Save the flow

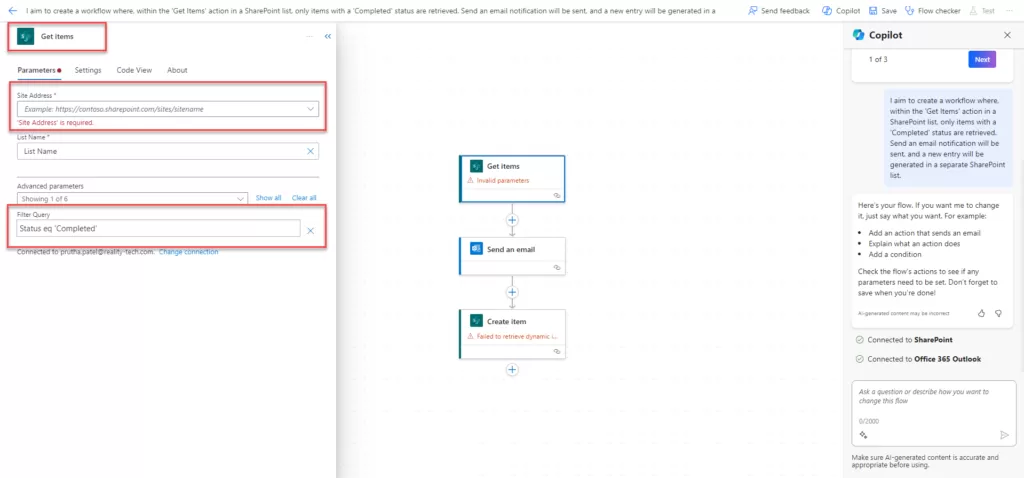tap(882, 10)
